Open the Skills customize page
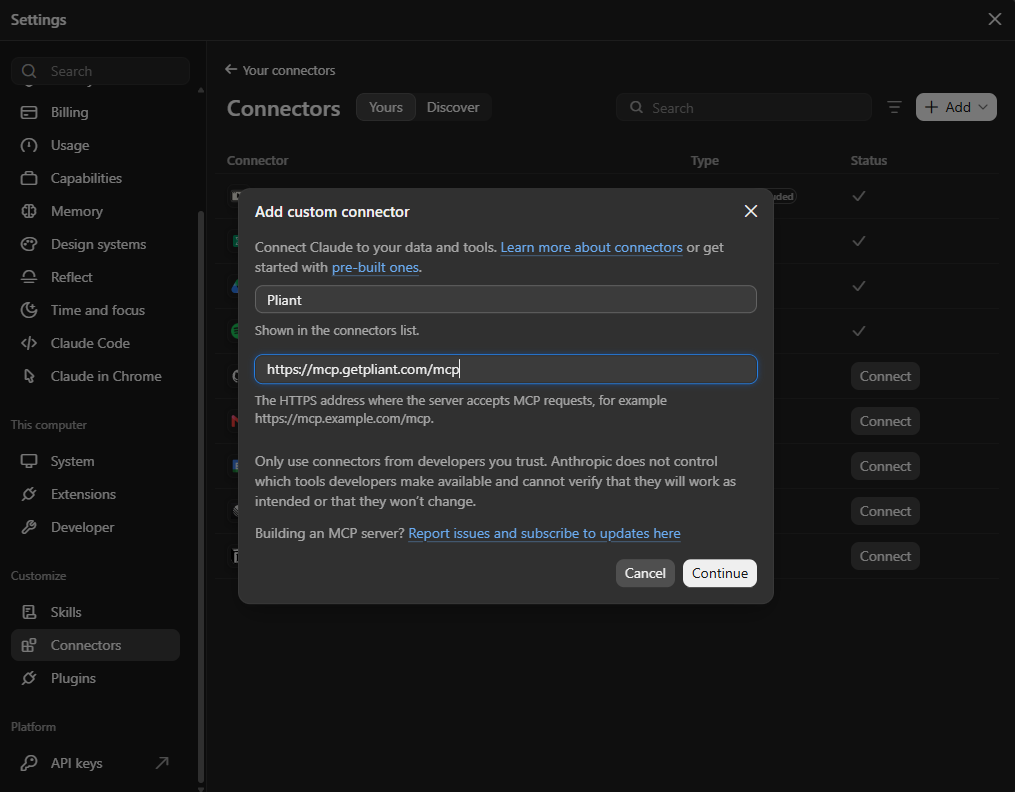The height and width of the screenshot is (792, 1015). pos(66,612)
